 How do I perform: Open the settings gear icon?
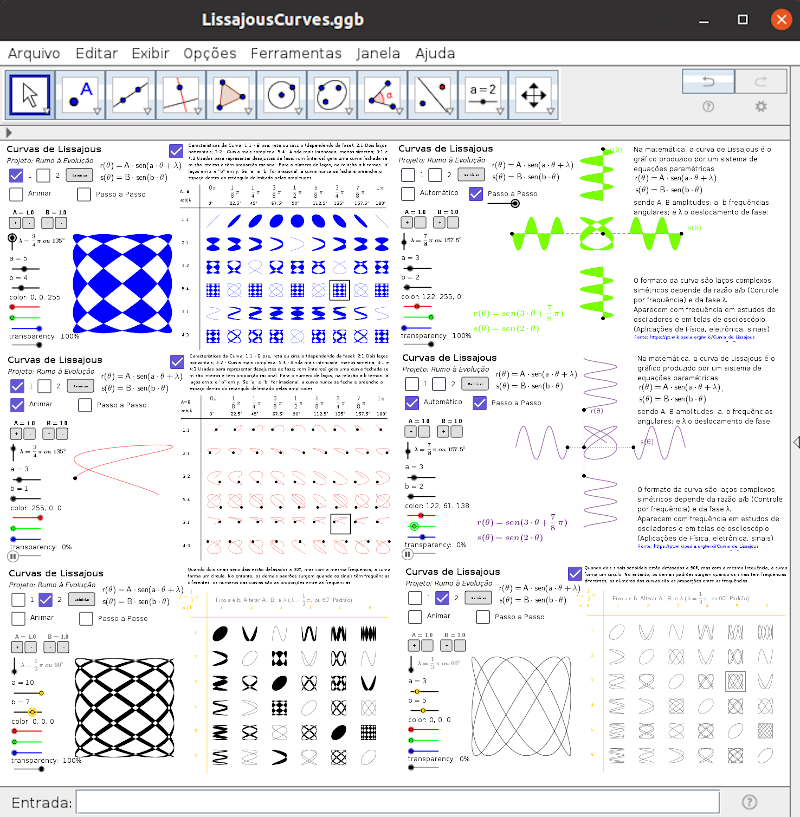pos(761,107)
